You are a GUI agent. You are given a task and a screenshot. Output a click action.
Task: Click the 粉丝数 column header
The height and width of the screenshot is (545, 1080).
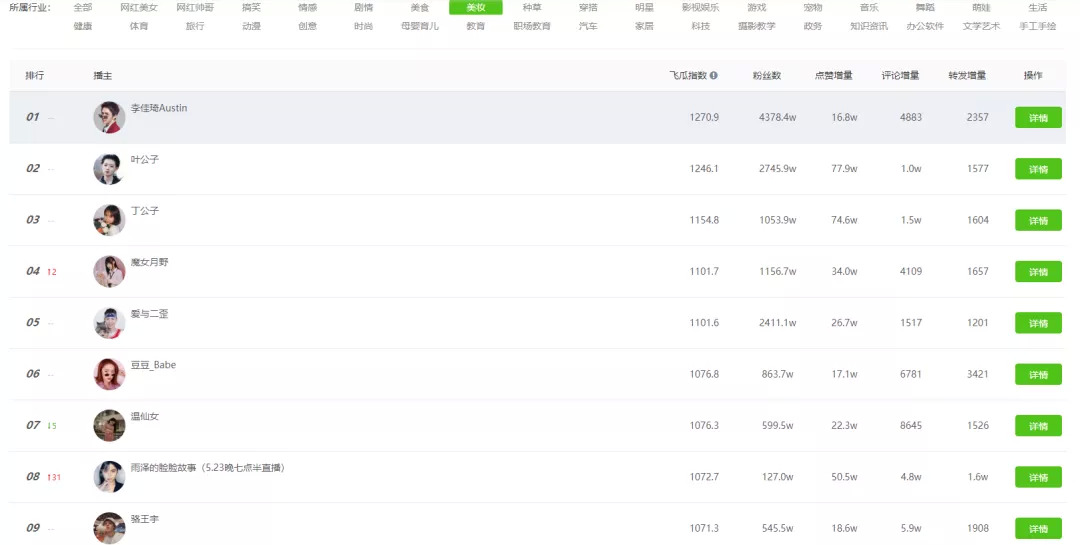(767, 75)
